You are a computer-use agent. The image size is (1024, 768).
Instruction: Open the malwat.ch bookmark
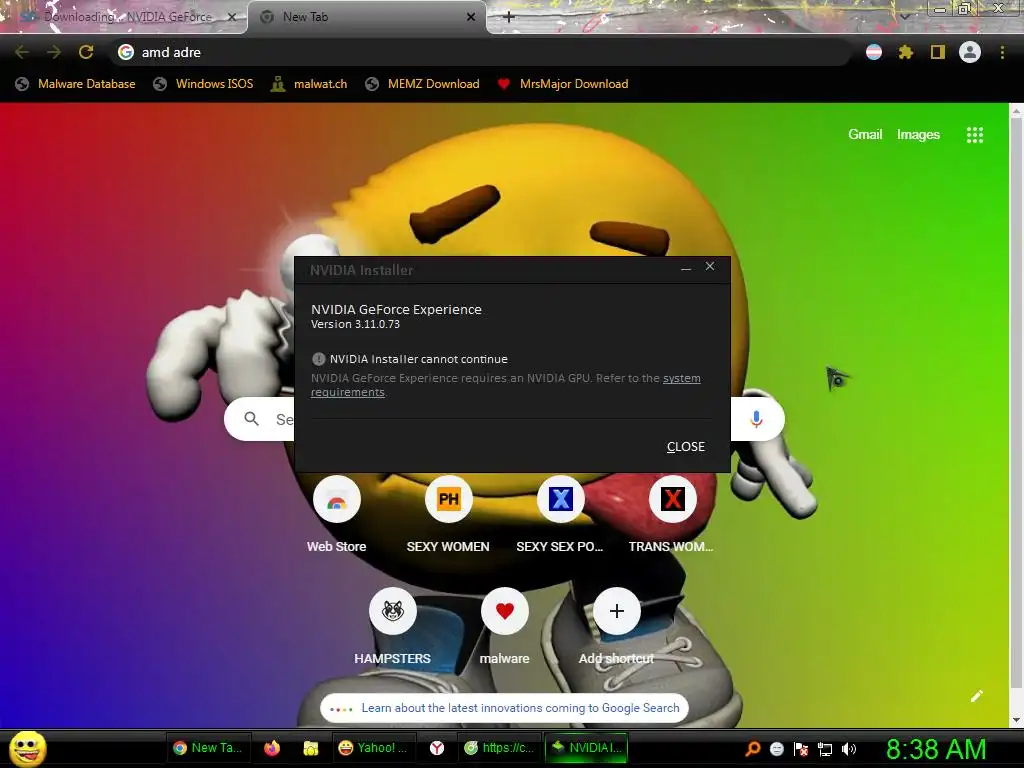pos(309,84)
